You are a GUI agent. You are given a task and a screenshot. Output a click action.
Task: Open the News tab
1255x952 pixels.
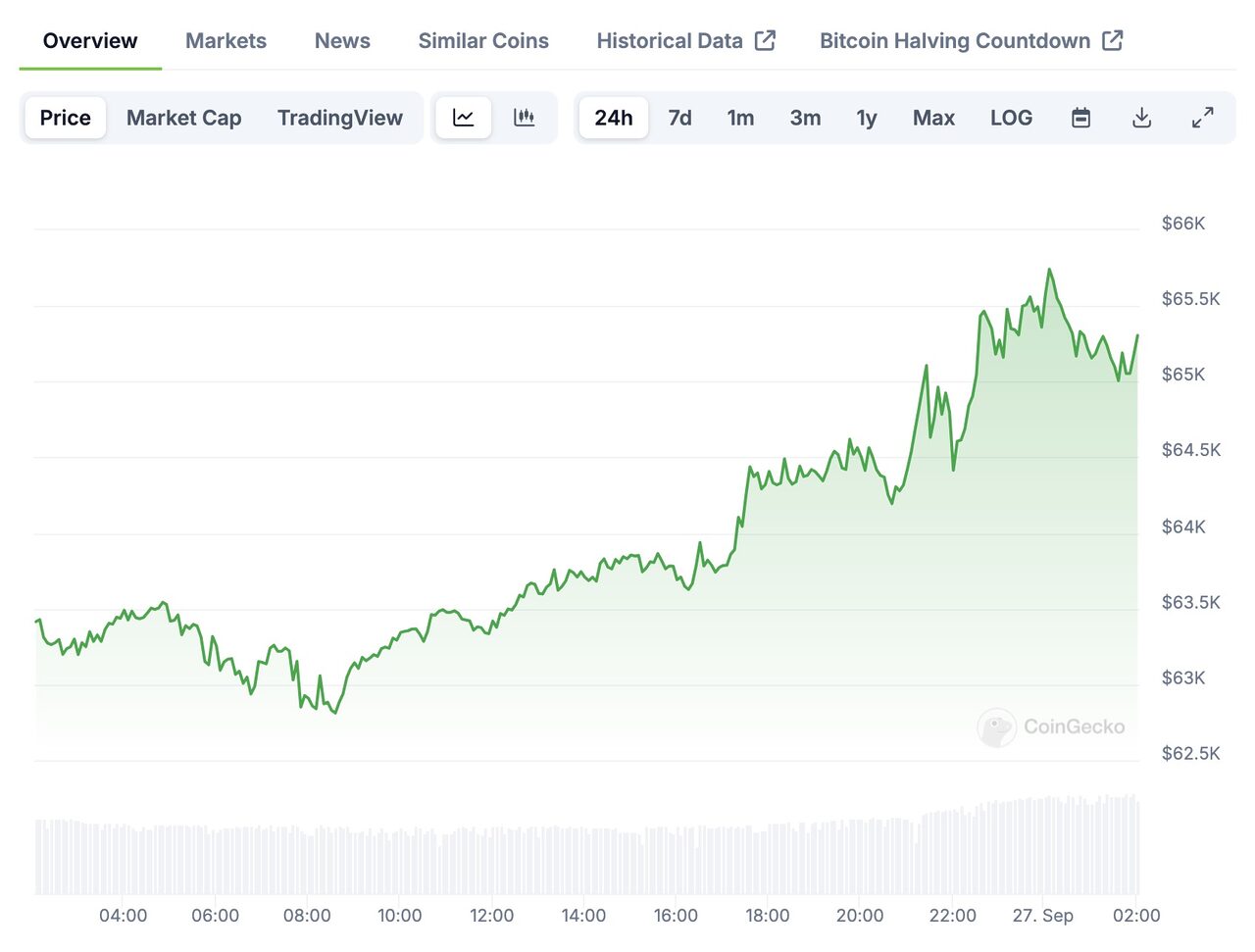click(x=342, y=40)
